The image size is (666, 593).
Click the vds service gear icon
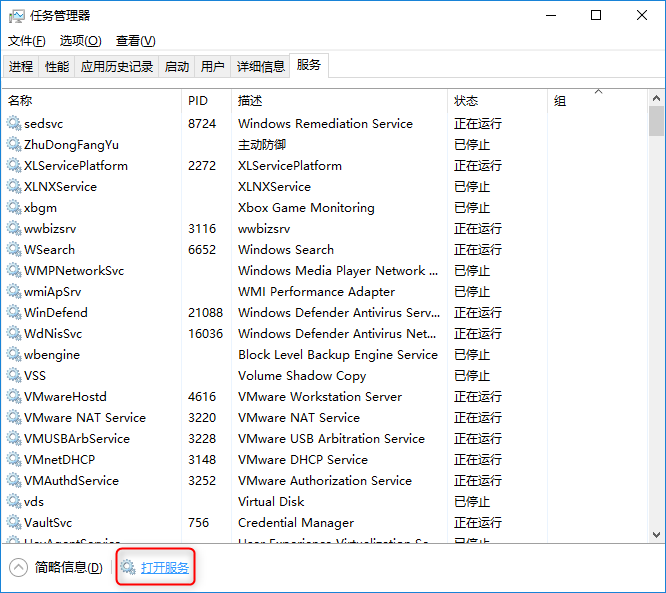click(14, 501)
